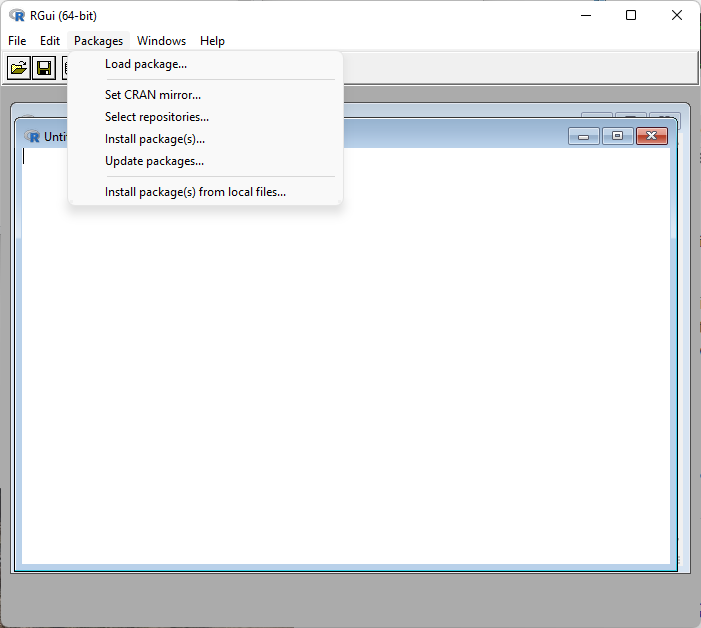Click the save floppy disk icon
This screenshot has width=701, height=628.
click(x=44, y=68)
